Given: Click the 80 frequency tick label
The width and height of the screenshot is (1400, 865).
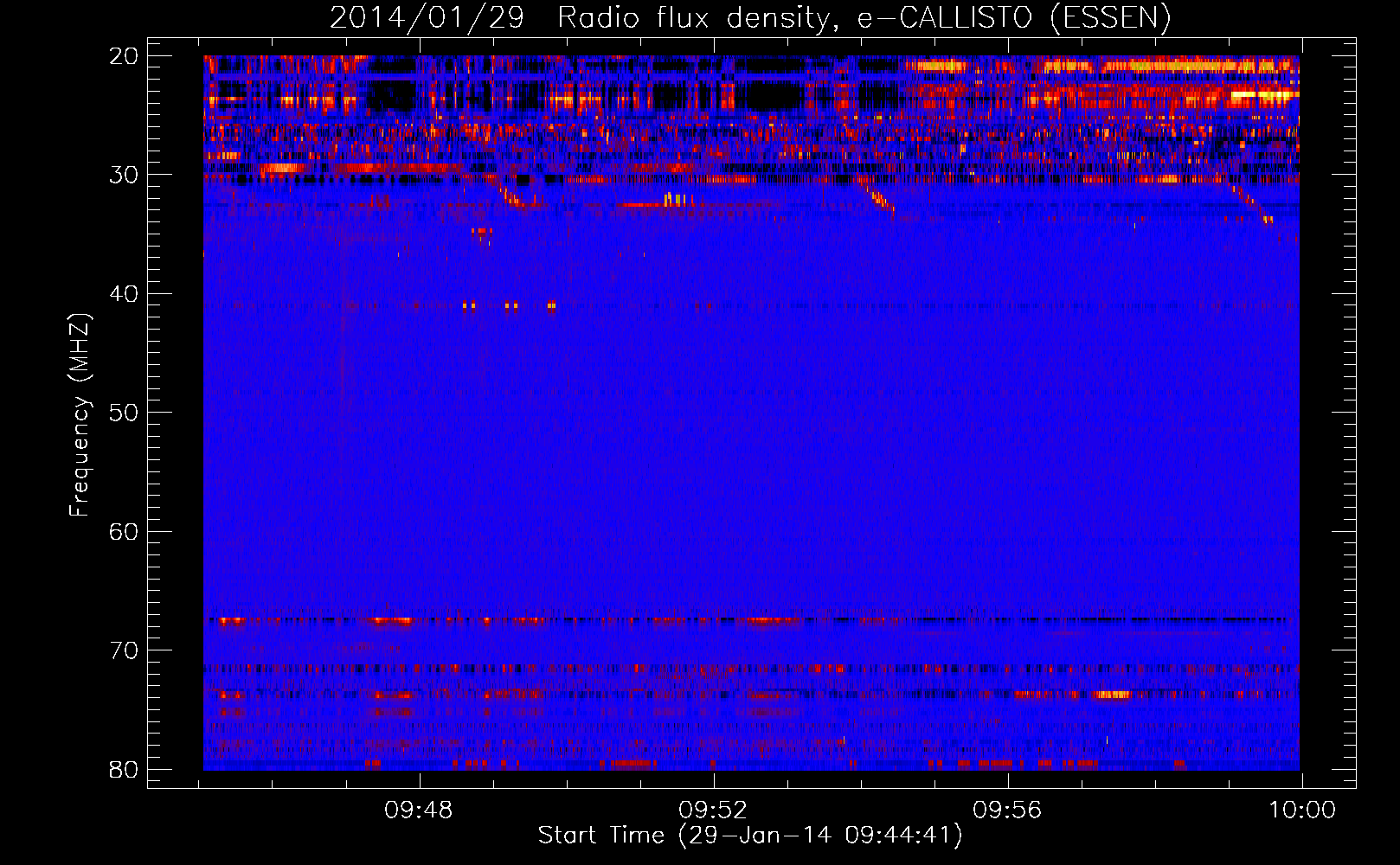Looking at the screenshot, I should [x=124, y=770].
